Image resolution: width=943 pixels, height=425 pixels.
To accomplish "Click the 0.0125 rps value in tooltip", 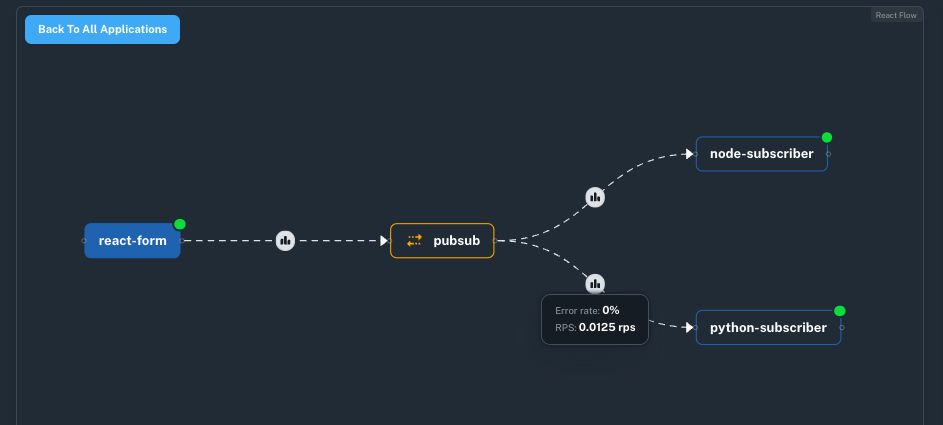I will (607, 328).
